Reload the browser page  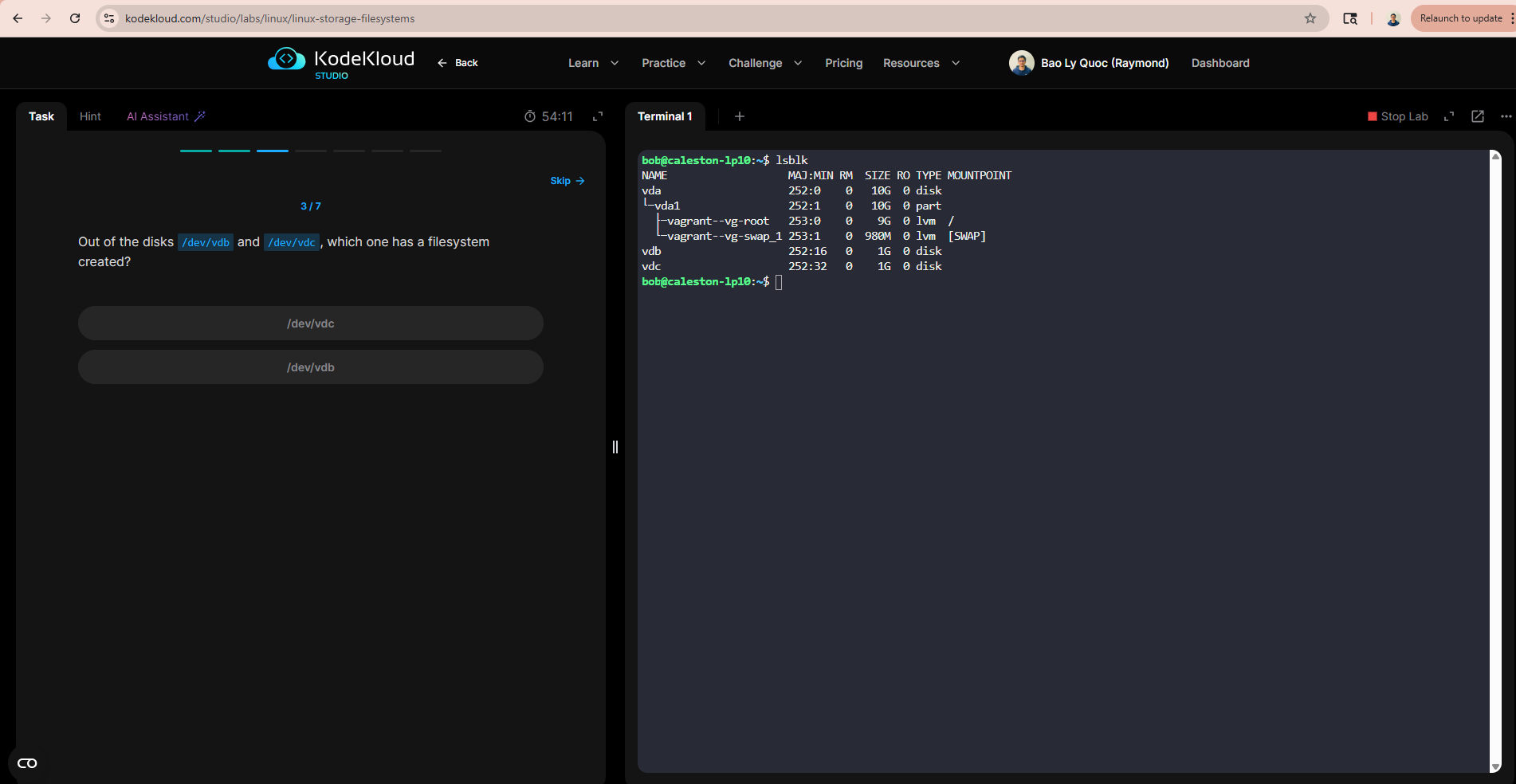pyautogui.click(x=75, y=18)
